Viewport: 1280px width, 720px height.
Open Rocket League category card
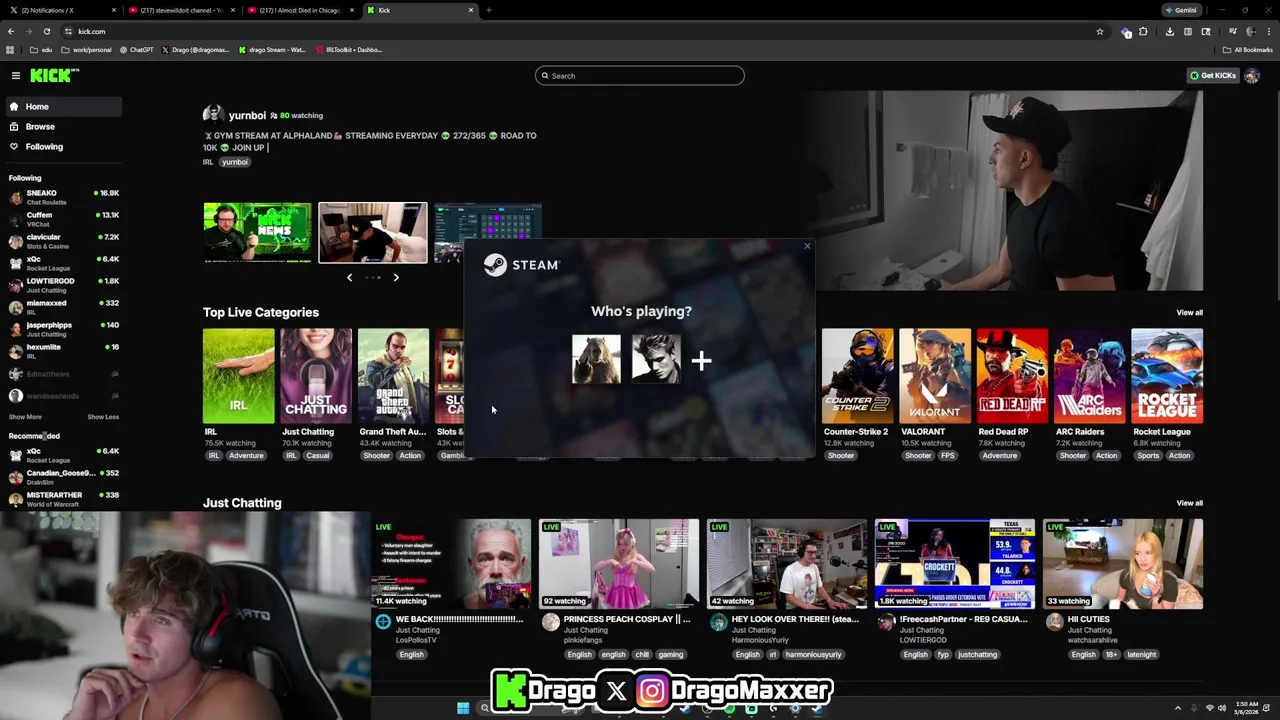point(1167,376)
